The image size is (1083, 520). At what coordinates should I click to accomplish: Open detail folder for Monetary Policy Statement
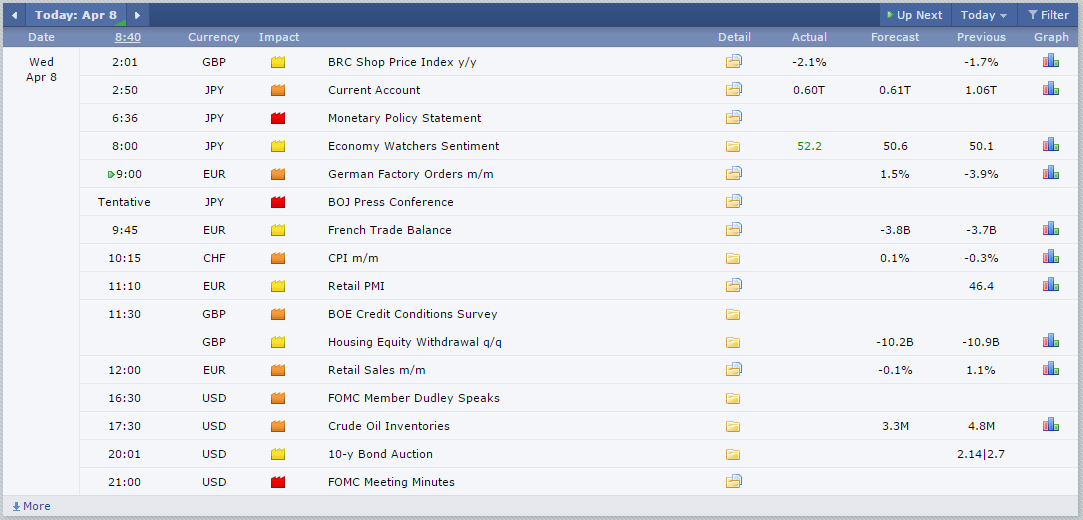tap(734, 118)
